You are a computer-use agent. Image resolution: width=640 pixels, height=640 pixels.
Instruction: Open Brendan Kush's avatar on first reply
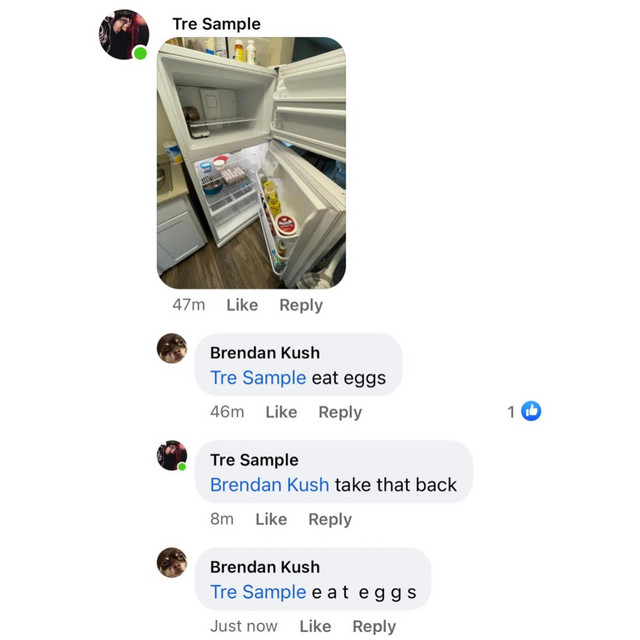click(172, 349)
